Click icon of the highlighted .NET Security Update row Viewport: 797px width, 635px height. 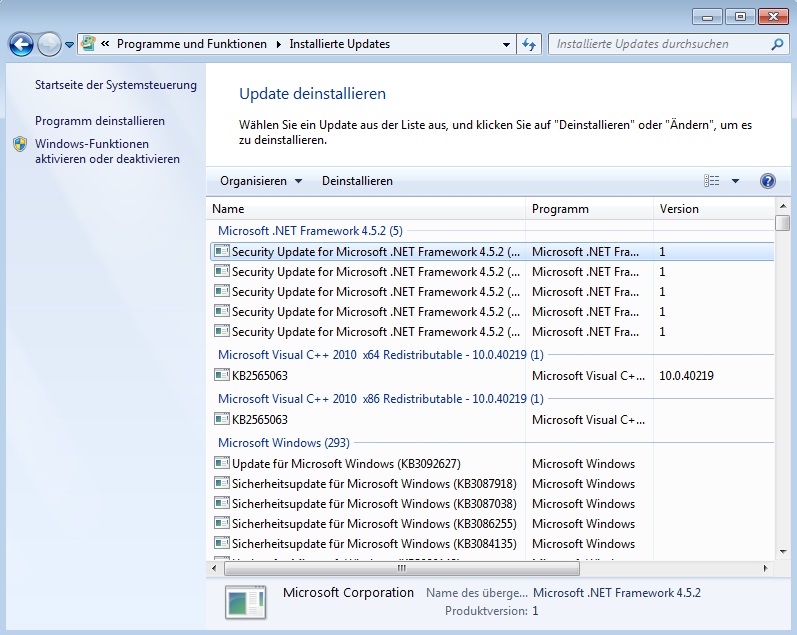(222, 251)
